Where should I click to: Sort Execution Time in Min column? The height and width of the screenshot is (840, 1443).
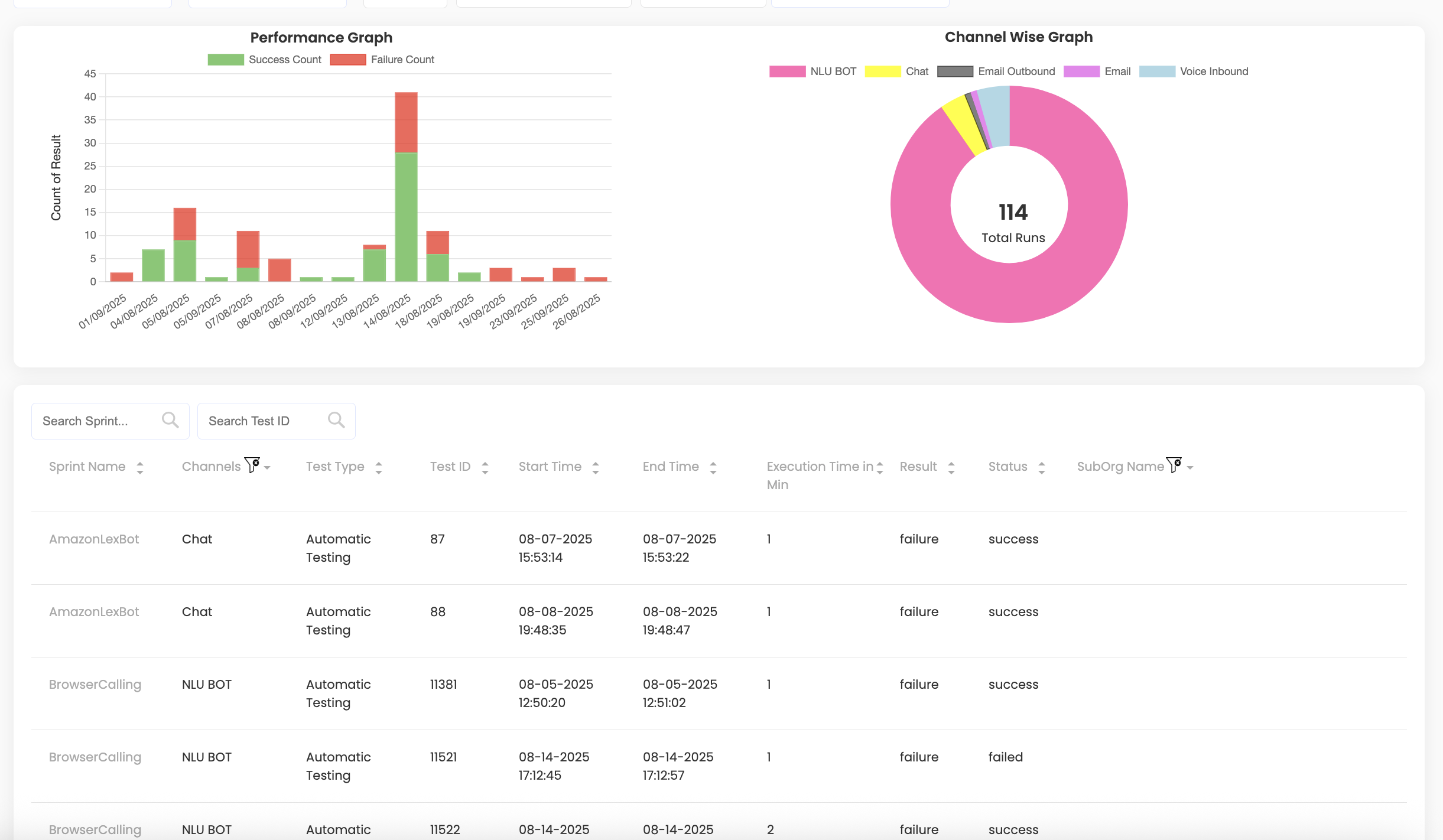(880, 468)
